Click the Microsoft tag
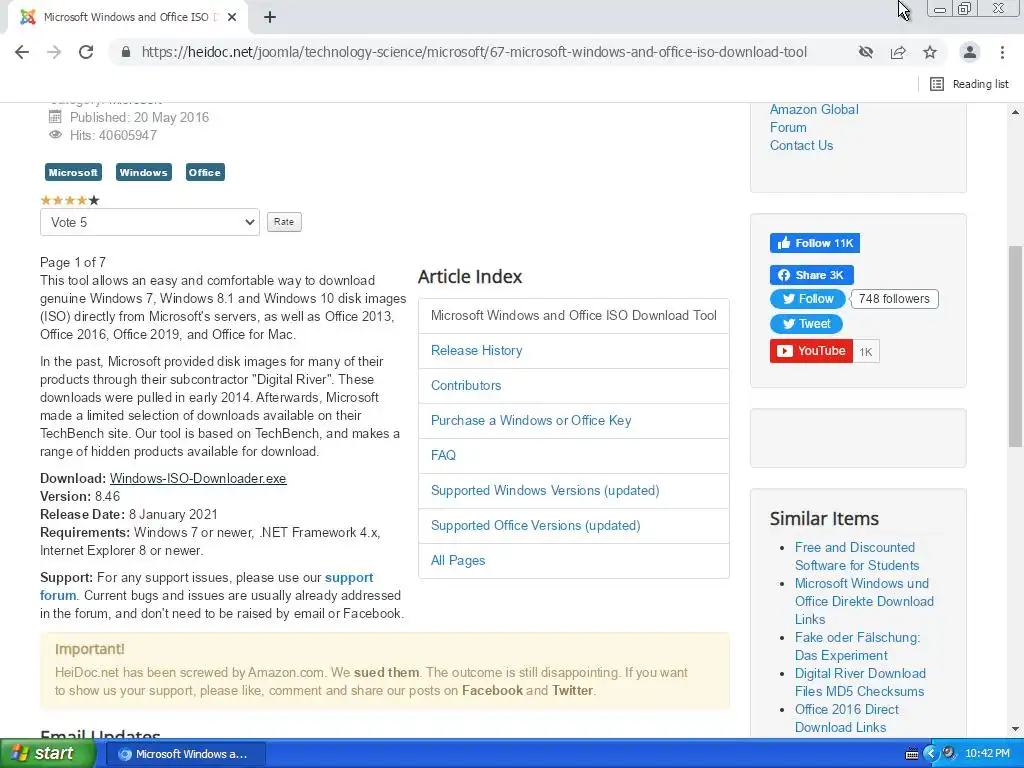Screen dimensions: 1024x768 pos(73,172)
